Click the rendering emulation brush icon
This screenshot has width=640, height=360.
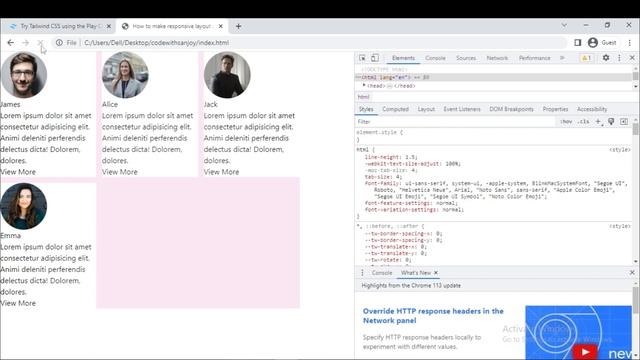(611, 122)
